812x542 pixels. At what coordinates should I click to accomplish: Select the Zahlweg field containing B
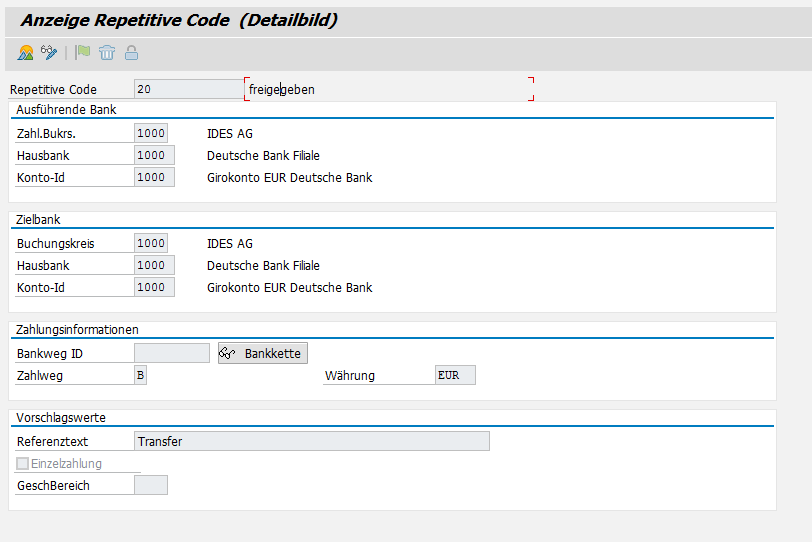pyautogui.click(x=140, y=375)
